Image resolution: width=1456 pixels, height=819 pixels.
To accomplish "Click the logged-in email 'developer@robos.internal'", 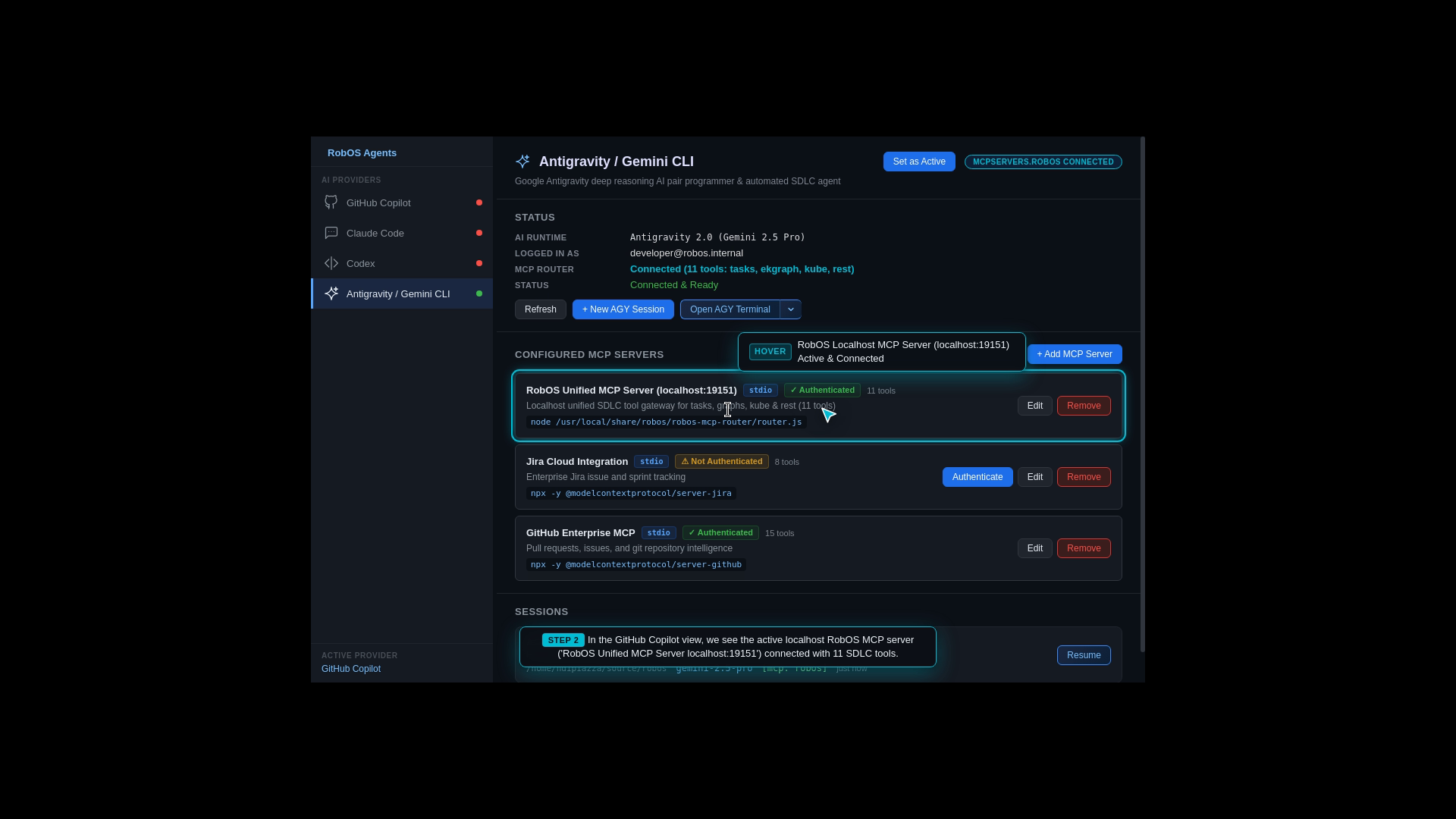I will (x=686, y=253).
